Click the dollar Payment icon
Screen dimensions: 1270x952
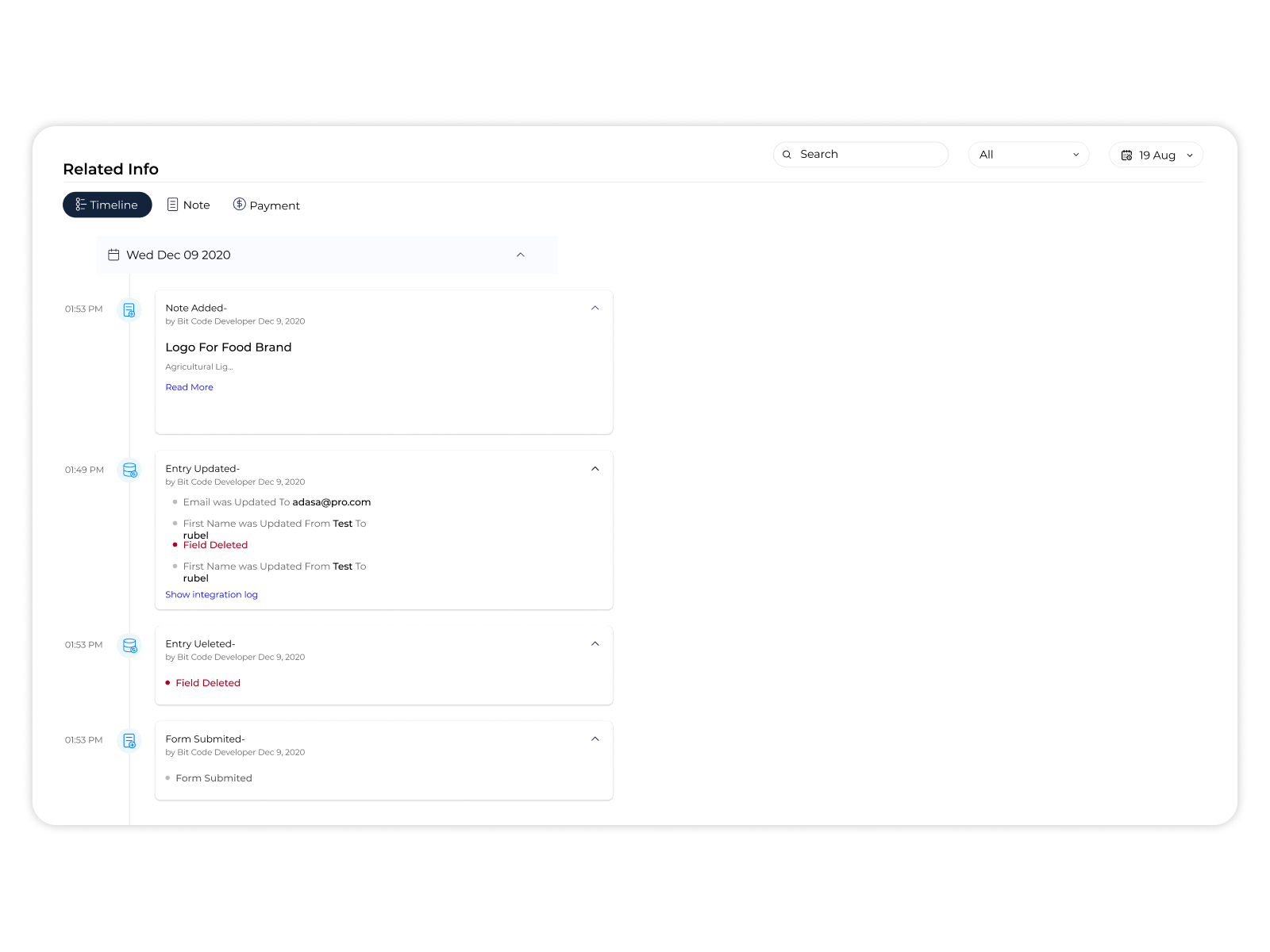tap(239, 205)
